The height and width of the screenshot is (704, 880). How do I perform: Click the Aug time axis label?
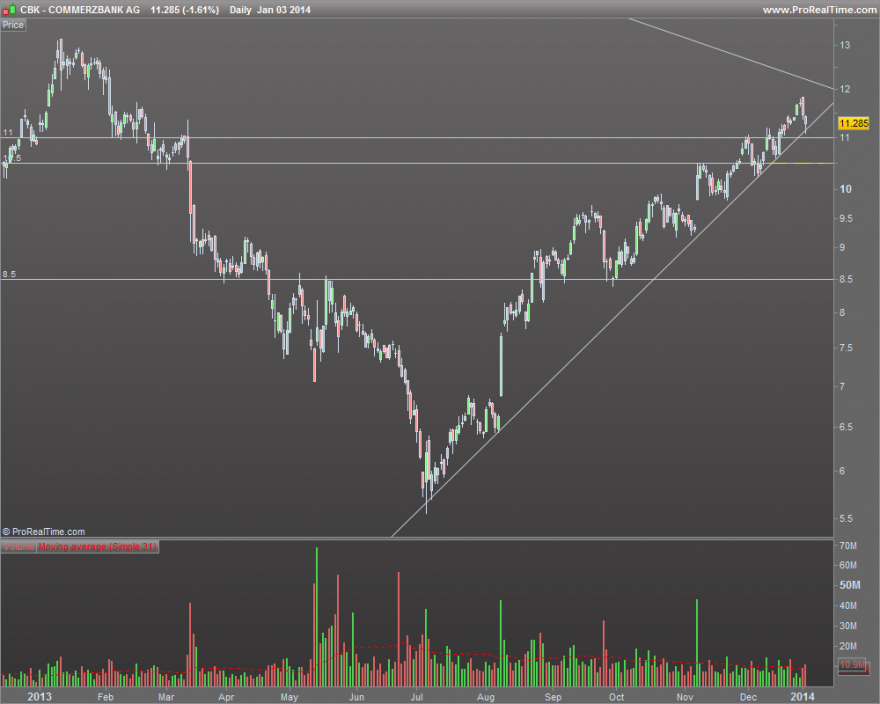coord(485,697)
